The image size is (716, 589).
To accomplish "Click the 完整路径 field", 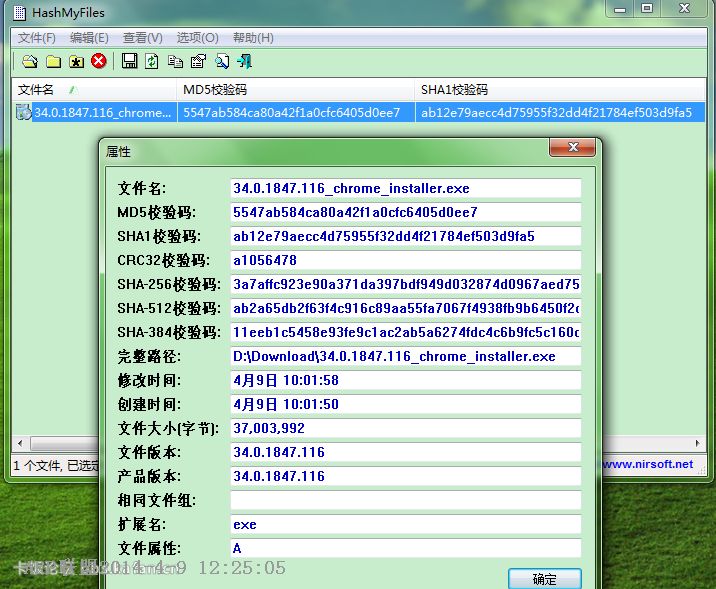I will pyautogui.click(x=405, y=357).
